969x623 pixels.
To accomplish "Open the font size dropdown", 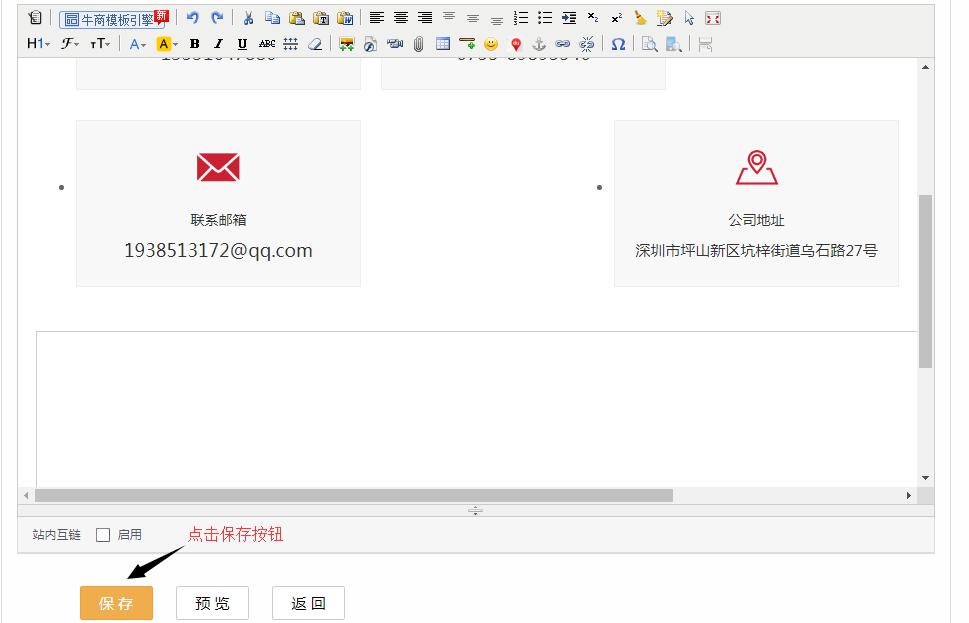I will 99,43.
